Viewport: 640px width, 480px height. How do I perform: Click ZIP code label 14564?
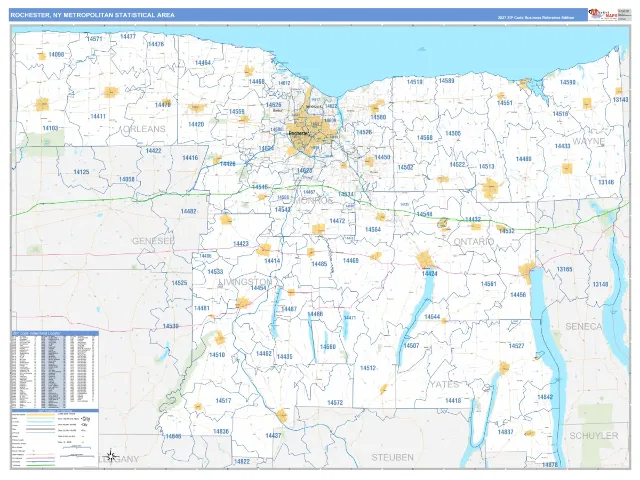pos(373,230)
